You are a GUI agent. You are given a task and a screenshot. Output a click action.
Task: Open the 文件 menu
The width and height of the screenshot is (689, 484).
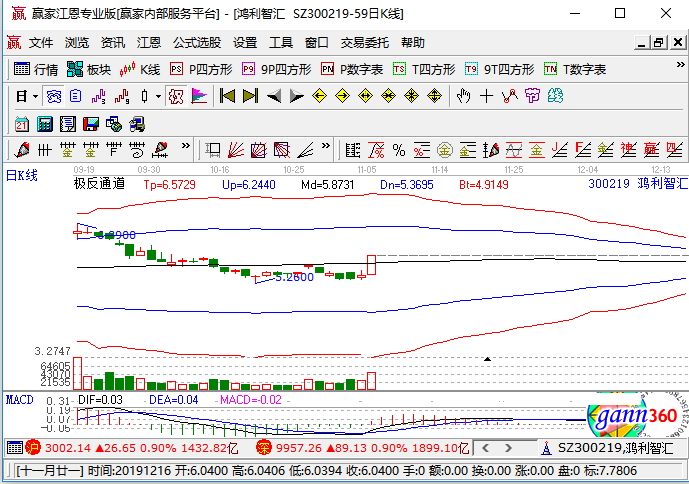tap(41, 43)
